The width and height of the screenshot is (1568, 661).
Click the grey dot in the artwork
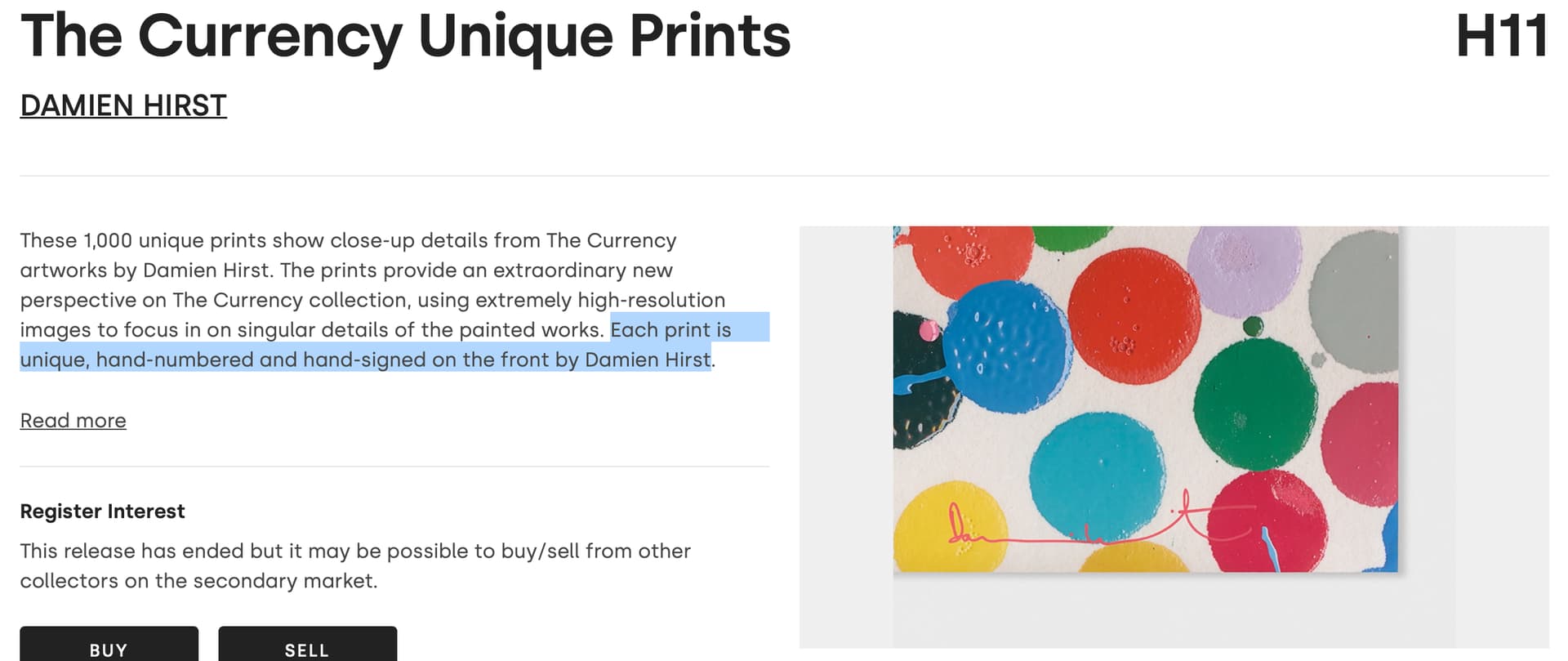pos(1356,301)
